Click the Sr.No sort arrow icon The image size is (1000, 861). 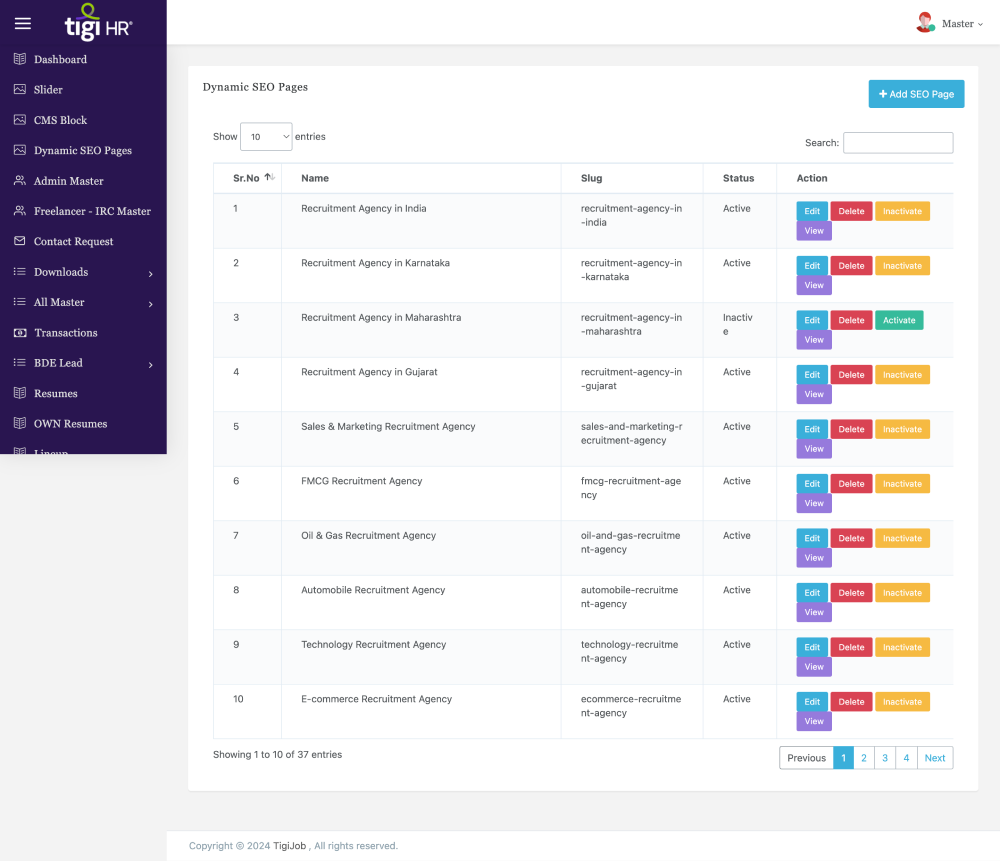tap(269, 178)
